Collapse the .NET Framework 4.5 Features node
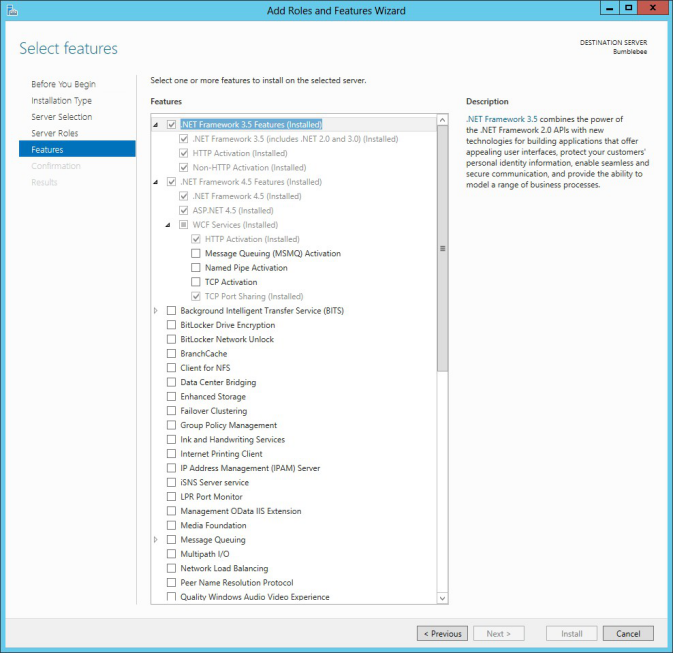Image resolution: width=674 pixels, height=654 pixels. 156,182
